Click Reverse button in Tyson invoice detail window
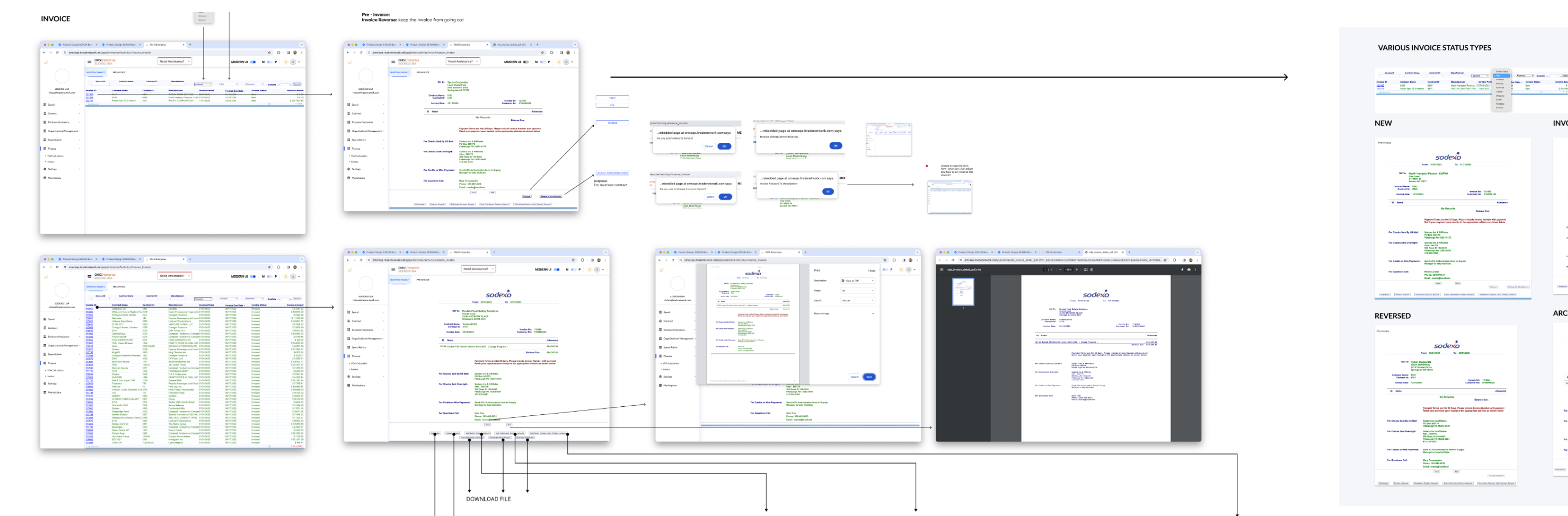This screenshot has height=516, width=1568. click(x=527, y=196)
